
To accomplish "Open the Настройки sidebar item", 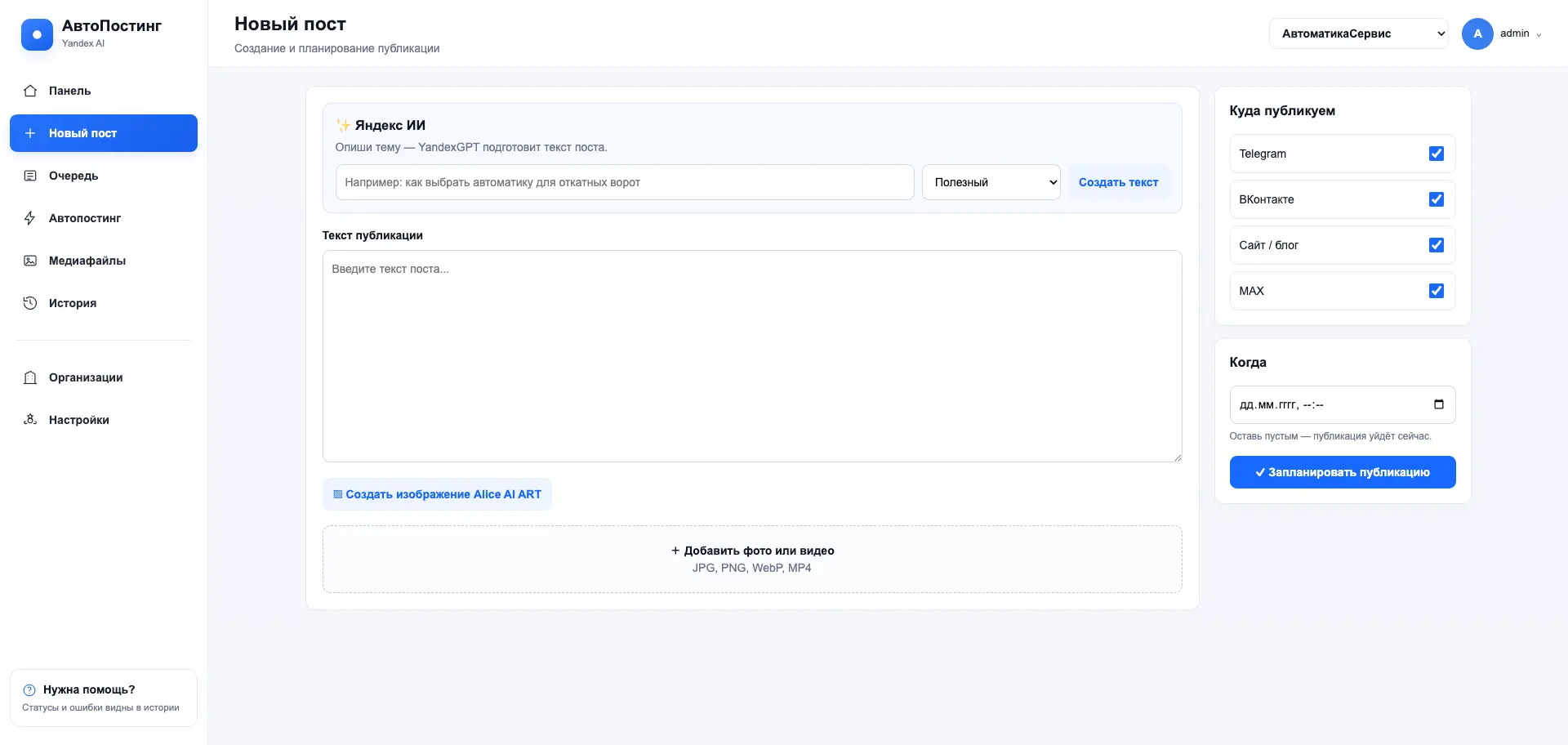I will pyautogui.click(x=104, y=420).
